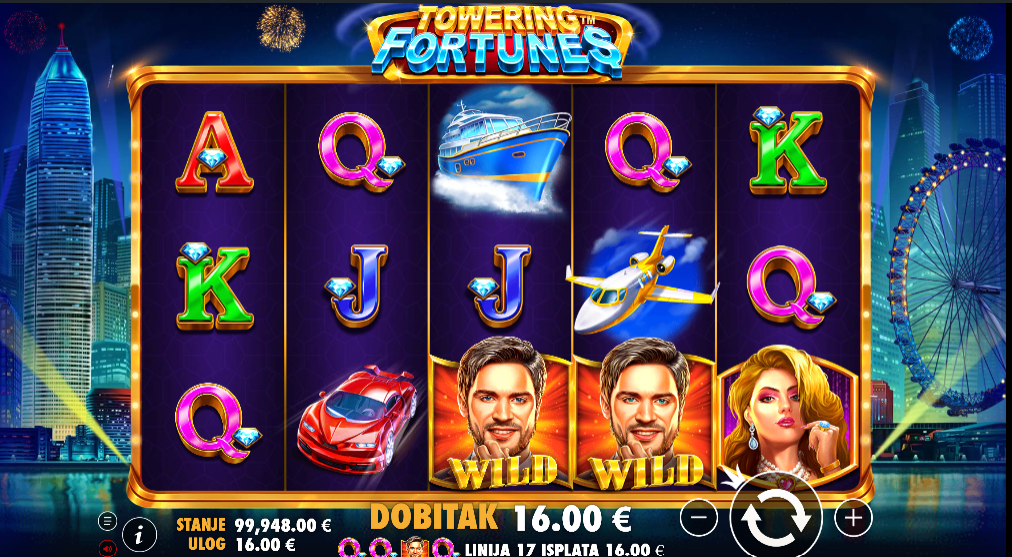Image resolution: width=1012 pixels, height=557 pixels.
Task: Click the STANJE balance display
Action: pos(254,525)
